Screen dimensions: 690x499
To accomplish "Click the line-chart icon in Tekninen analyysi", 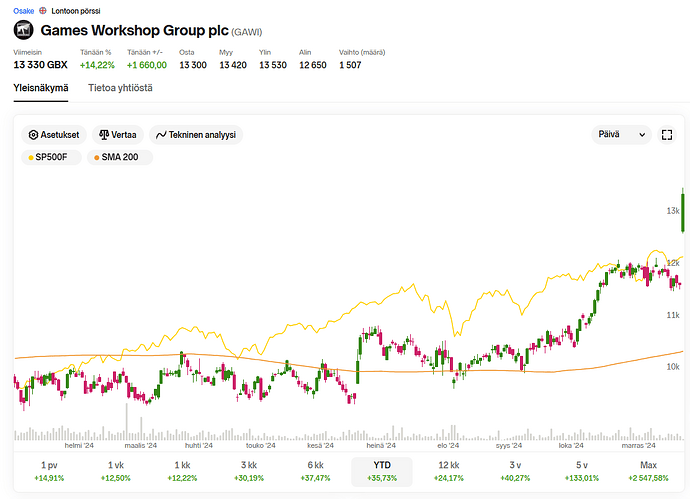I will coord(161,135).
